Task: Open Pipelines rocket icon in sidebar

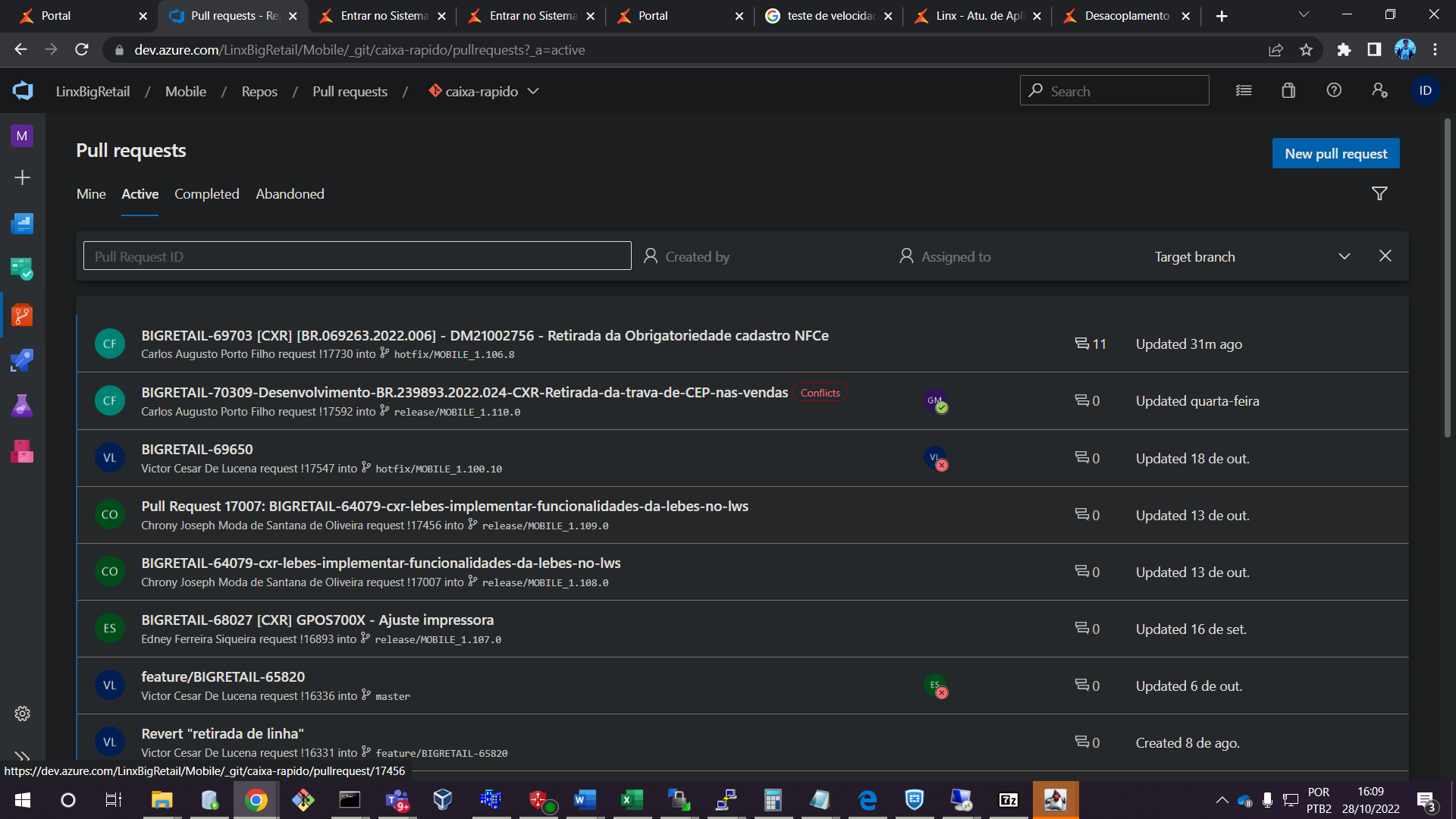Action: (x=22, y=360)
